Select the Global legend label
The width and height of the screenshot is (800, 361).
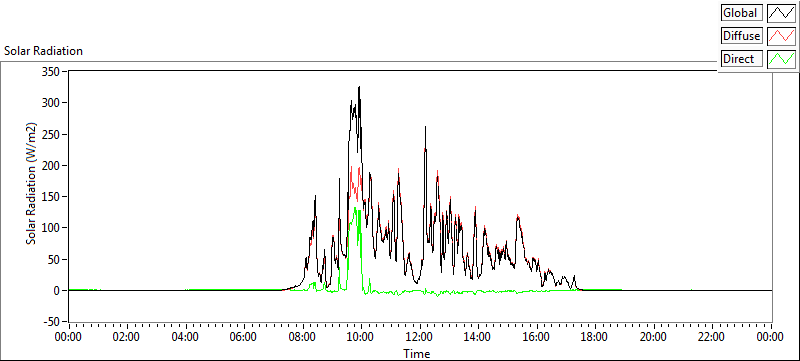742,13
